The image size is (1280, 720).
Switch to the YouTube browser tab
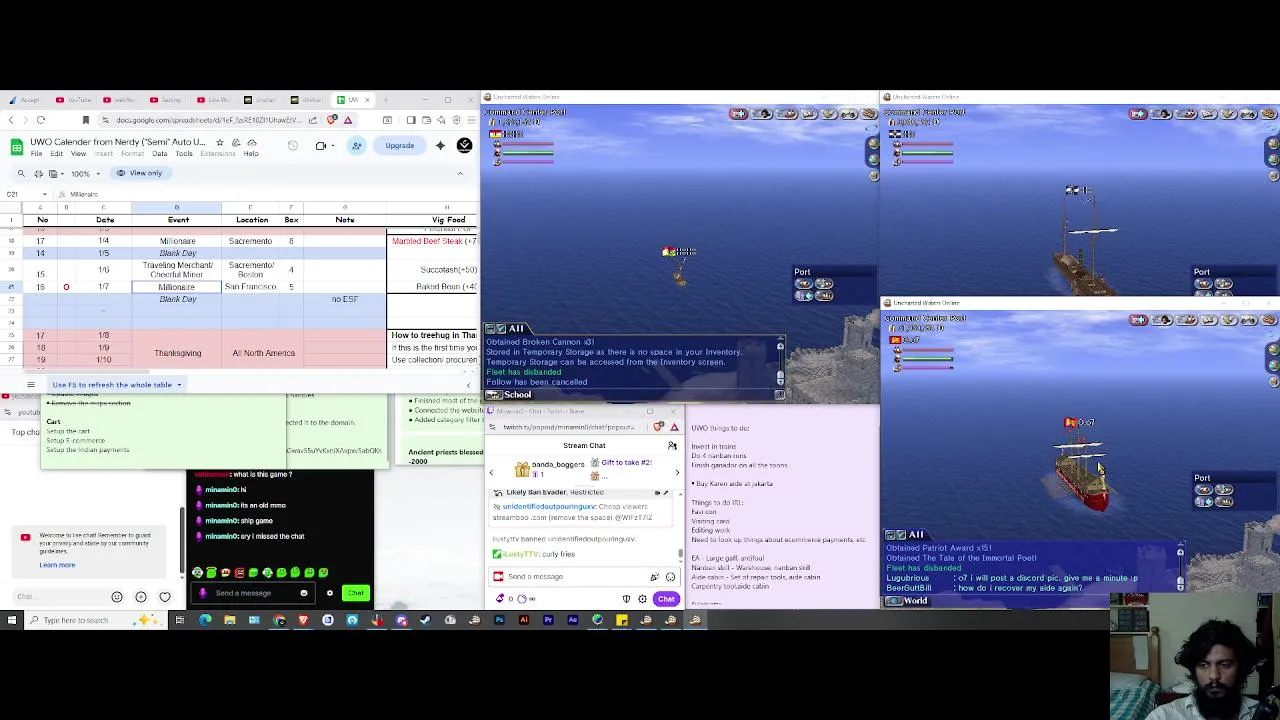click(x=73, y=100)
